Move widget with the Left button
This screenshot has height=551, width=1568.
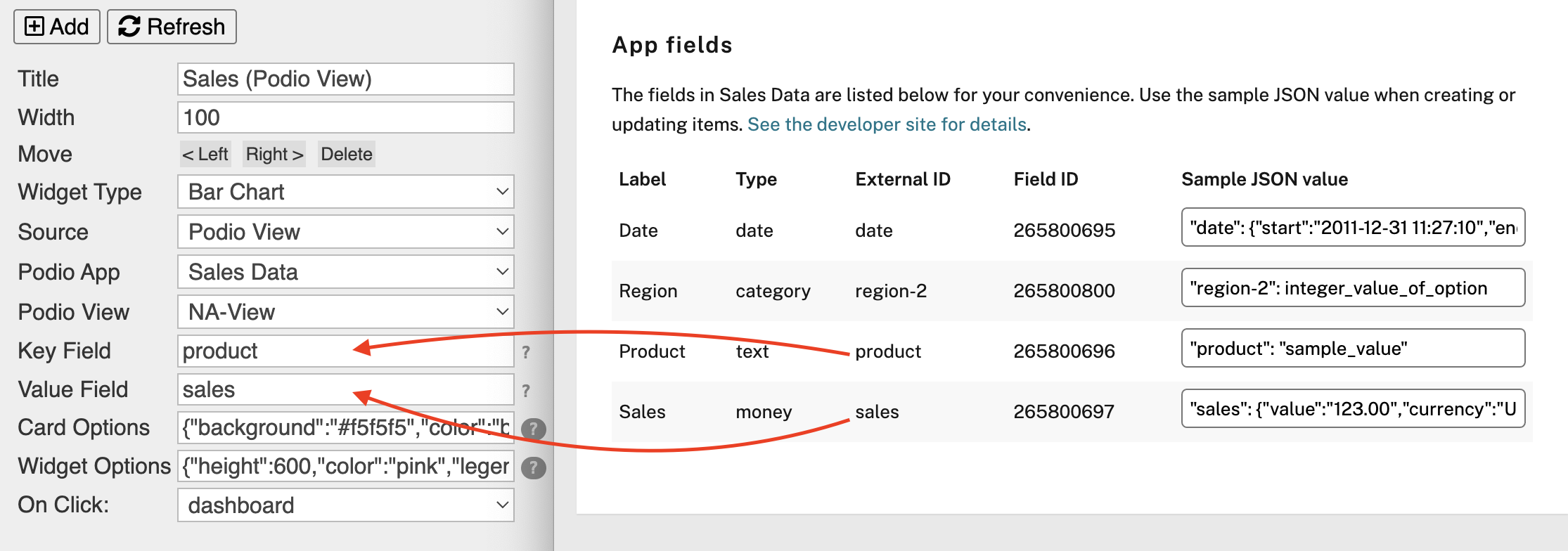tap(205, 154)
